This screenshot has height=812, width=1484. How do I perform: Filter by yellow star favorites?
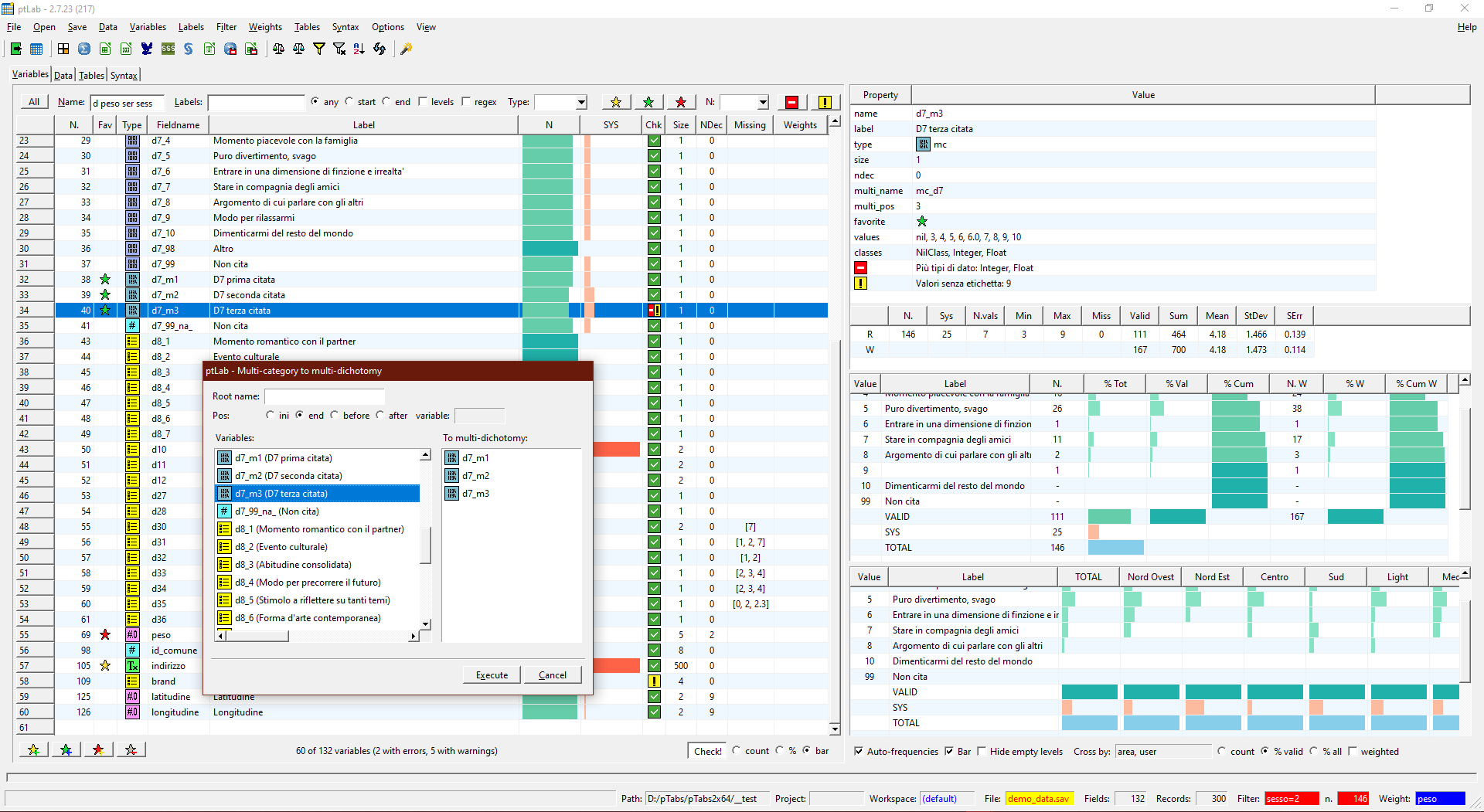[x=616, y=102]
